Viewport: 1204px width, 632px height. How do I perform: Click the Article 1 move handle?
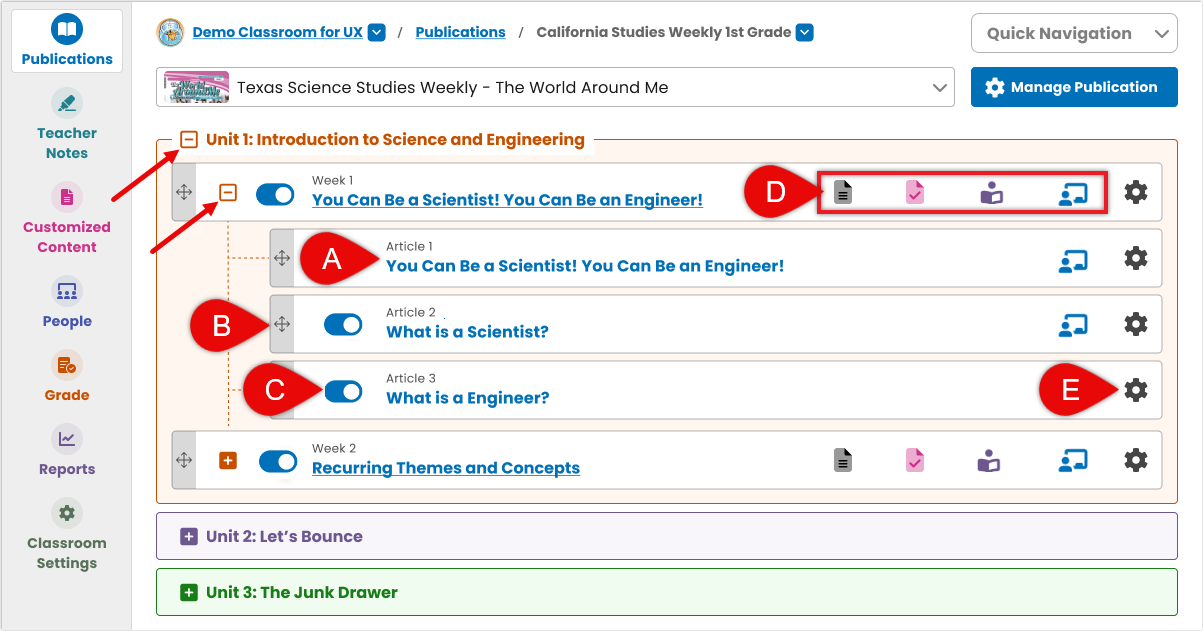pyautogui.click(x=282, y=259)
